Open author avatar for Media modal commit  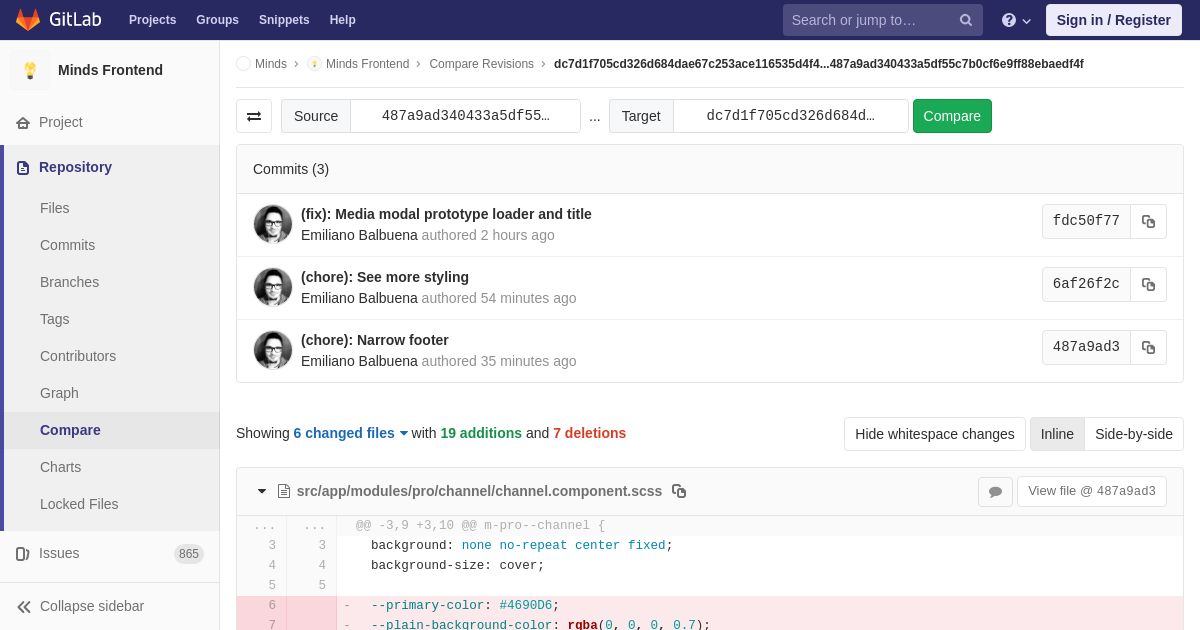coord(273,224)
